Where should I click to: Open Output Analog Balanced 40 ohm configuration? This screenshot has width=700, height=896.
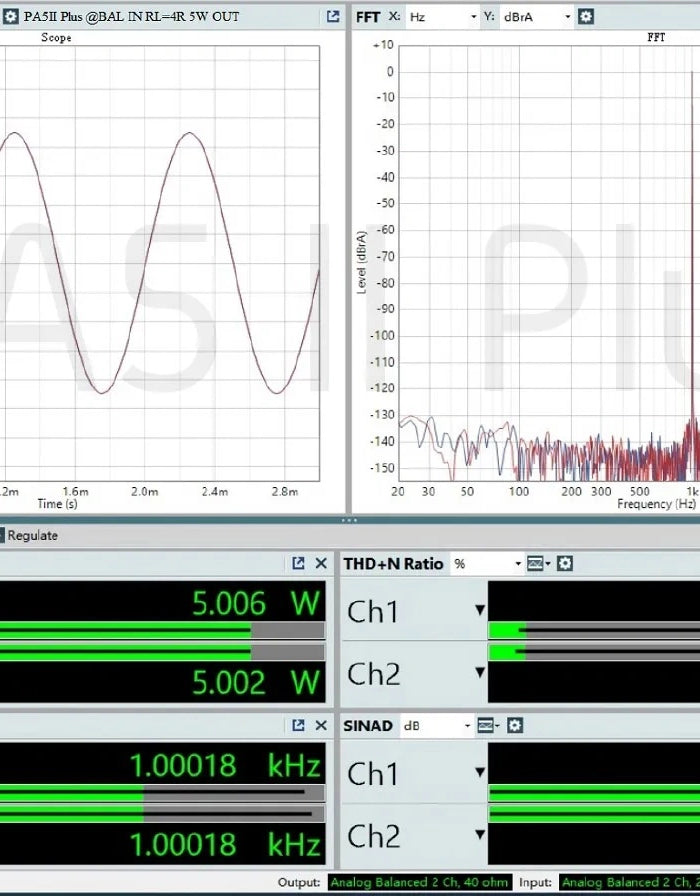(x=420, y=882)
